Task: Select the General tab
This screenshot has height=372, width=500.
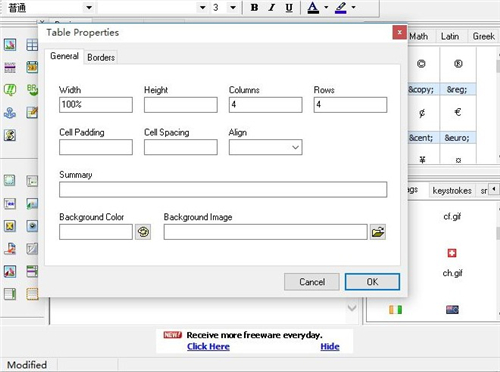Action: coord(64,56)
